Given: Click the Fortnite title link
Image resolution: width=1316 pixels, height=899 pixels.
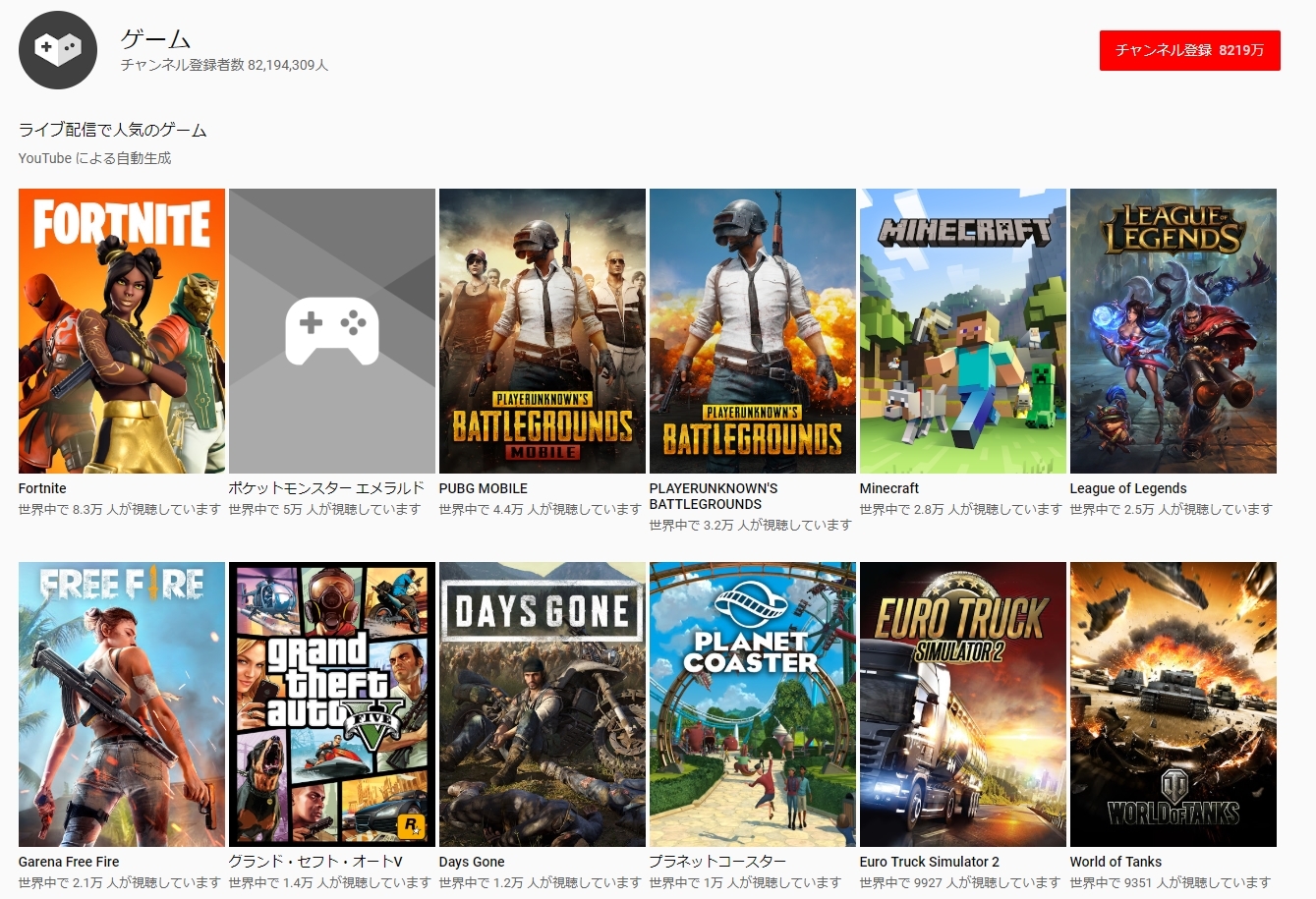Looking at the screenshot, I should 42,488.
